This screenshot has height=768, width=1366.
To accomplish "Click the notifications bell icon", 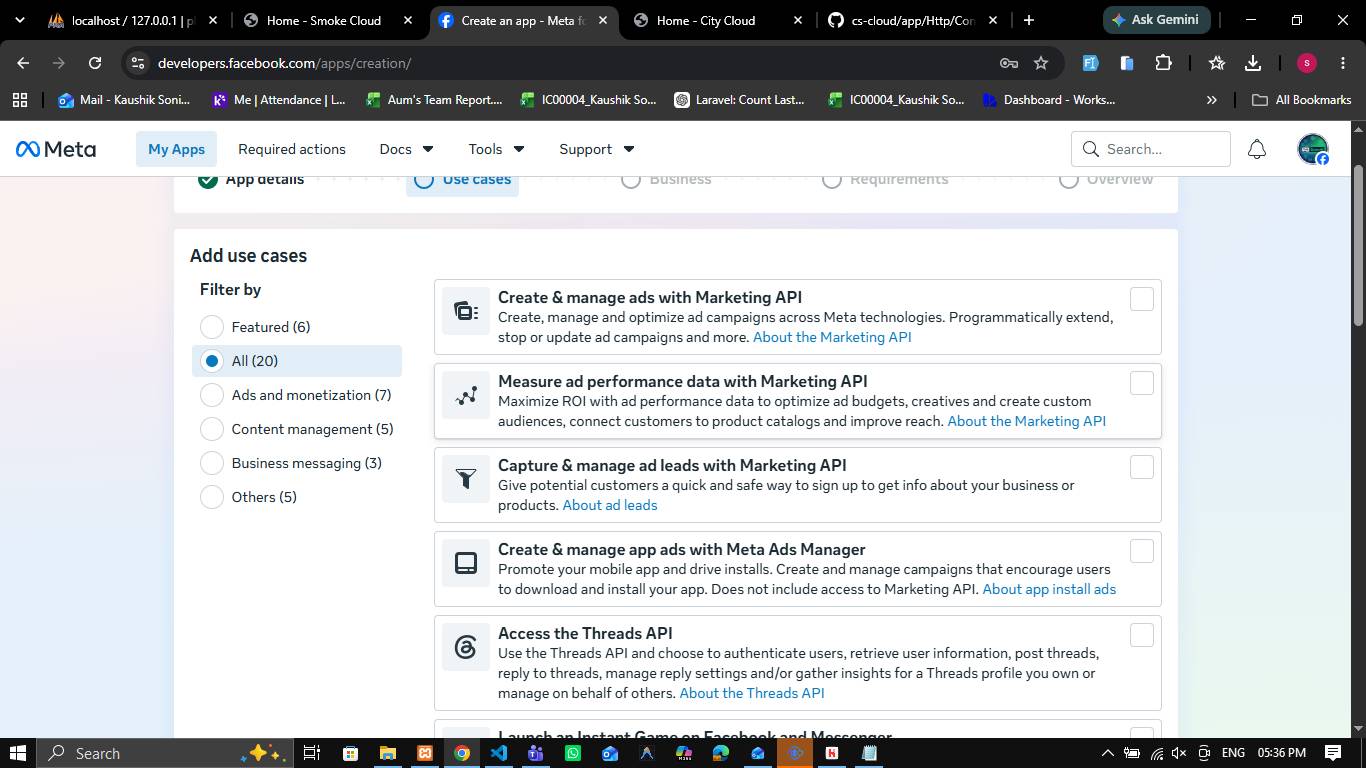I will pyautogui.click(x=1257, y=149).
